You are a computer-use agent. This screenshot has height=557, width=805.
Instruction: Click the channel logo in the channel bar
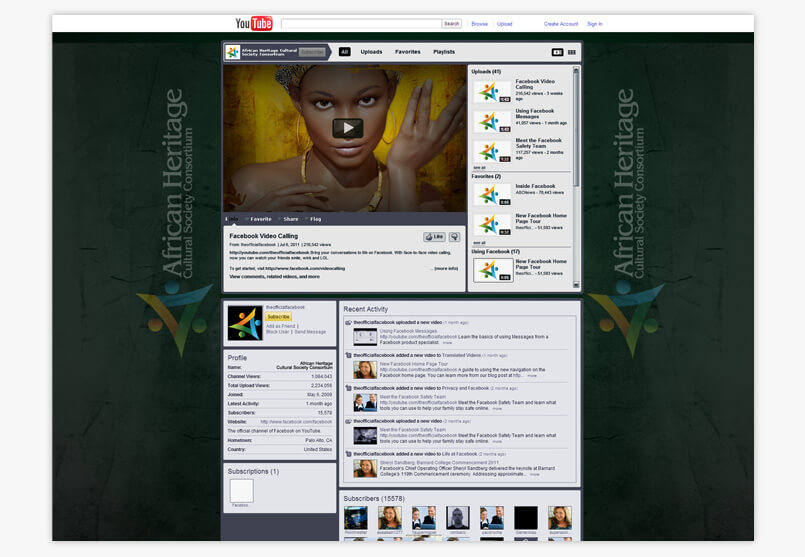click(x=233, y=52)
